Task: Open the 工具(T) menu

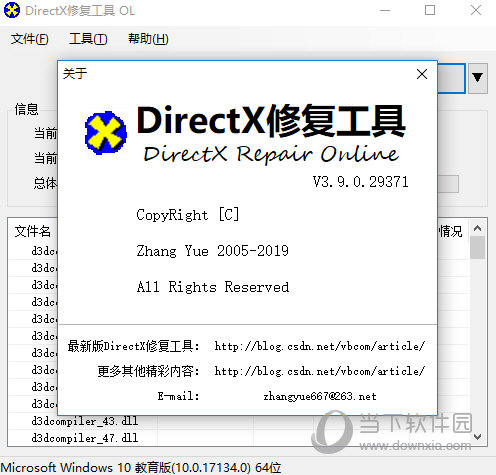Action: click(x=88, y=39)
